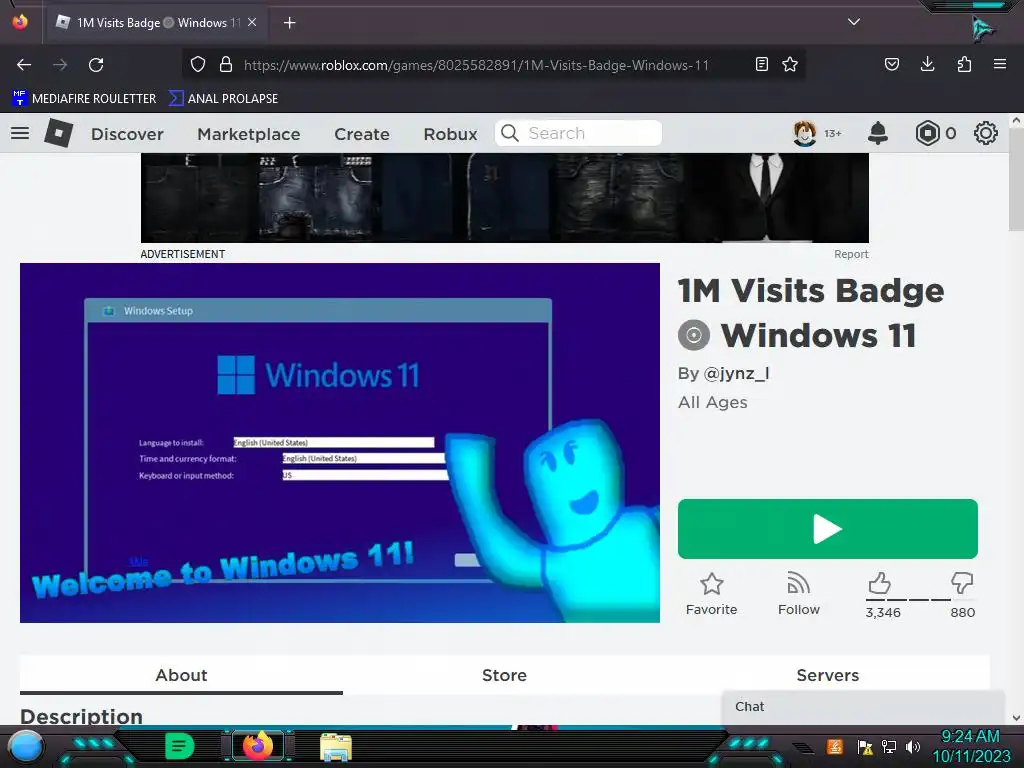Click the taskbar clock 9:24 AM
Viewport: 1024px width, 768px height.
point(970,737)
